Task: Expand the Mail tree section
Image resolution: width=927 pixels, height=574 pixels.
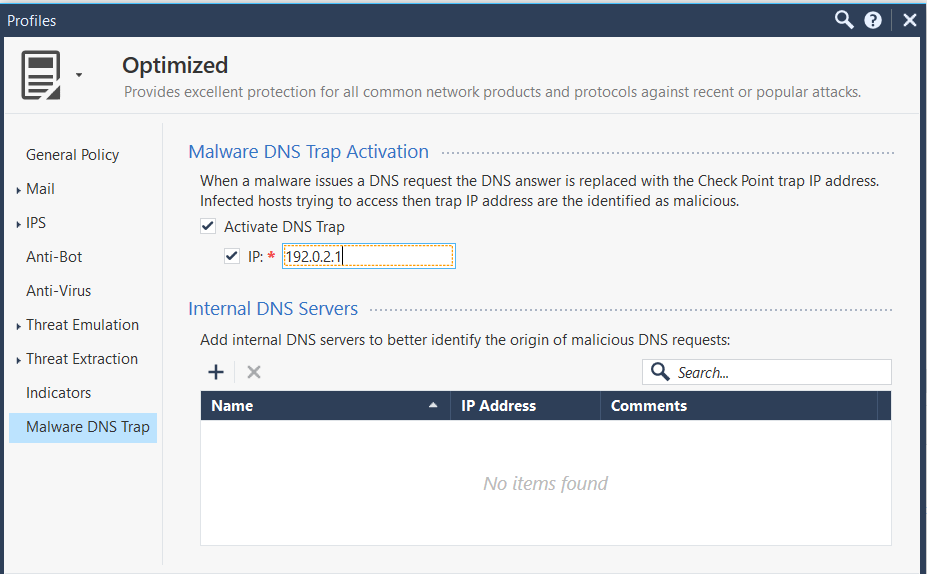Action: pos(19,190)
